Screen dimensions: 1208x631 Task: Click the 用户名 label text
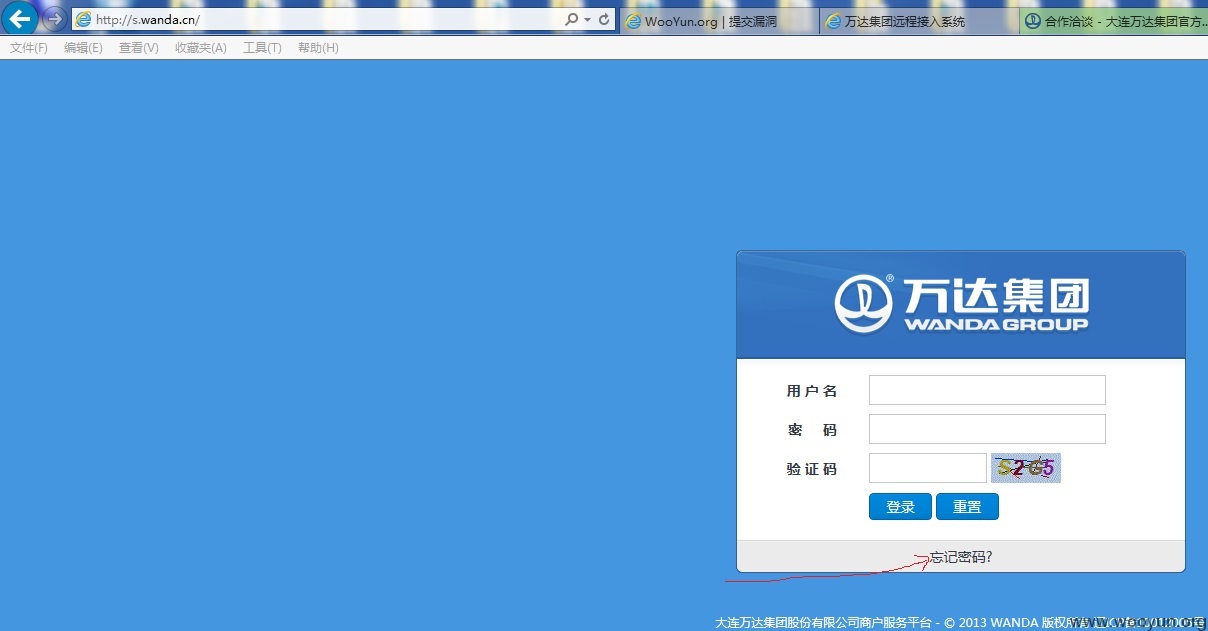pos(812,391)
